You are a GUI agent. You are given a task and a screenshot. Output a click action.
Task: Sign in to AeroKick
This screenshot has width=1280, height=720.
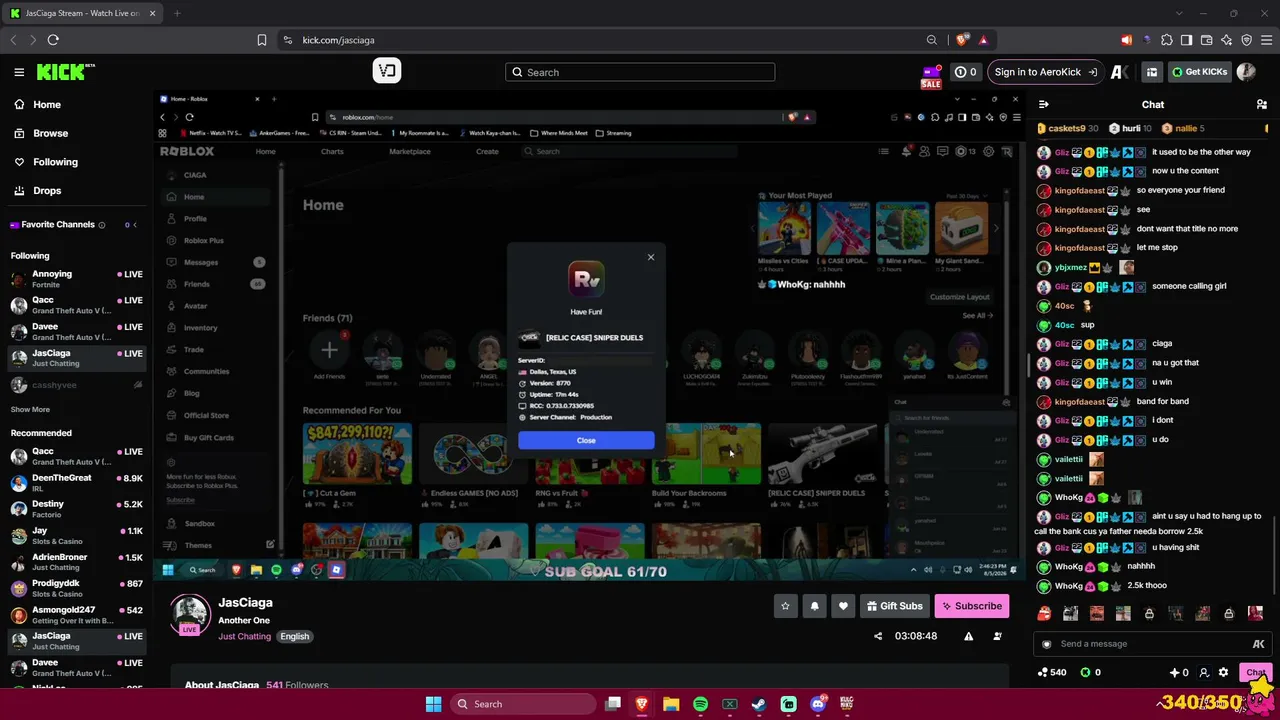point(1045,72)
